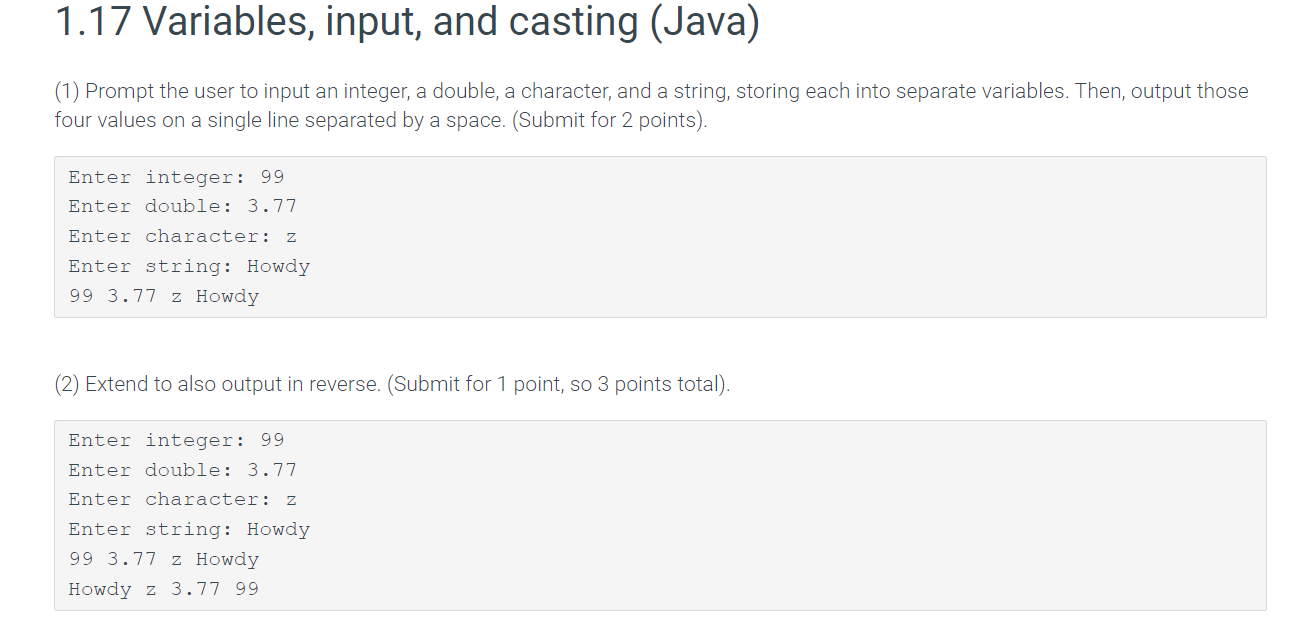The width and height of the screenshot is (1297, 638).
Task: Click the "99 3.77 z Howdy" output in first block
Action: (x=163, y=297)
